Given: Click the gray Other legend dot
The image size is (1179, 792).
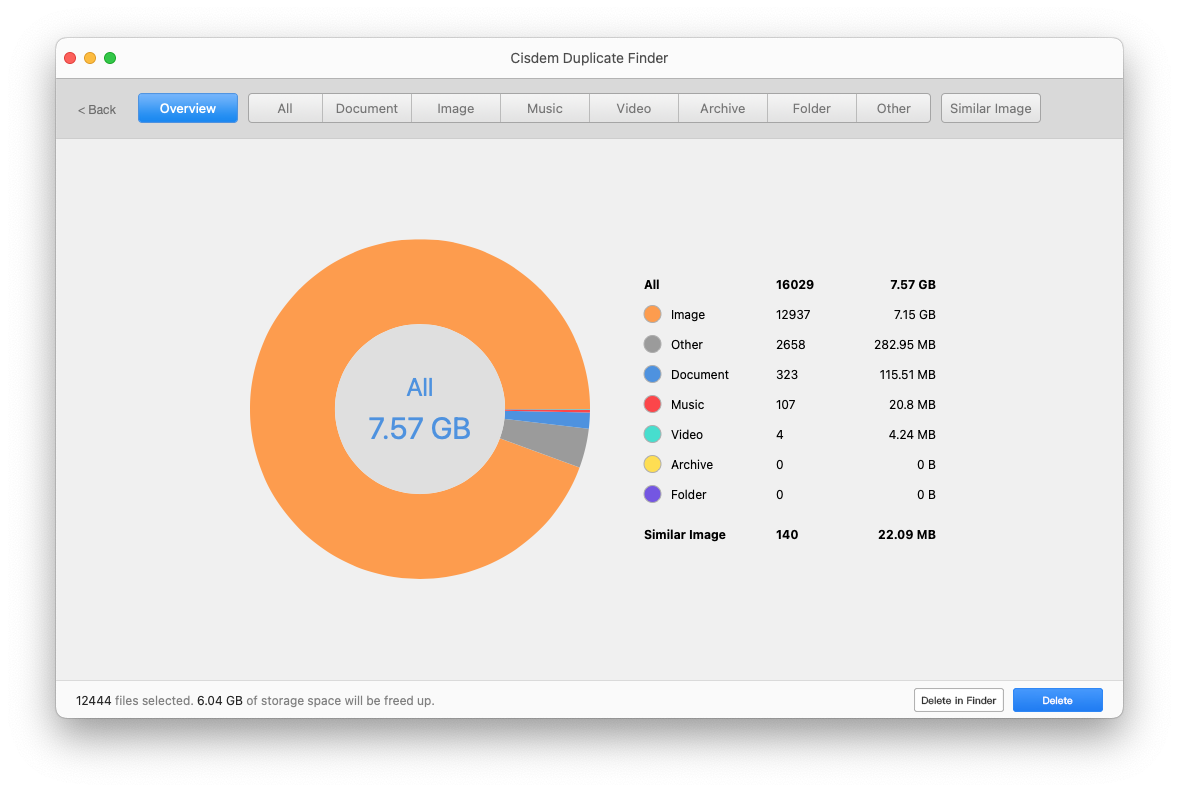Looking at the screenshot, I should pos(653,344).
